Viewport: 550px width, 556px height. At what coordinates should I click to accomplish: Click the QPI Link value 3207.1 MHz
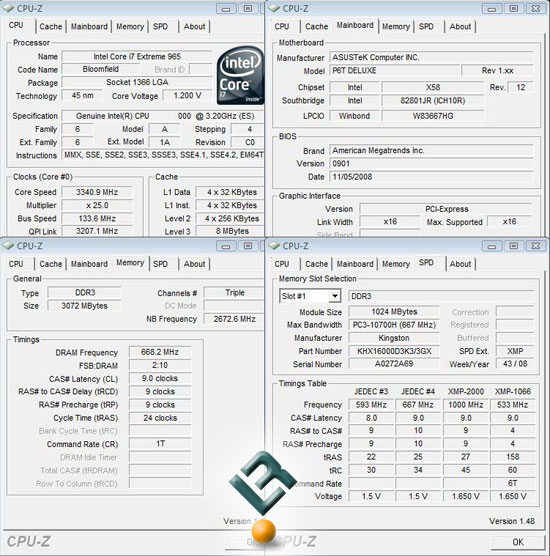(x=97, y=231)
